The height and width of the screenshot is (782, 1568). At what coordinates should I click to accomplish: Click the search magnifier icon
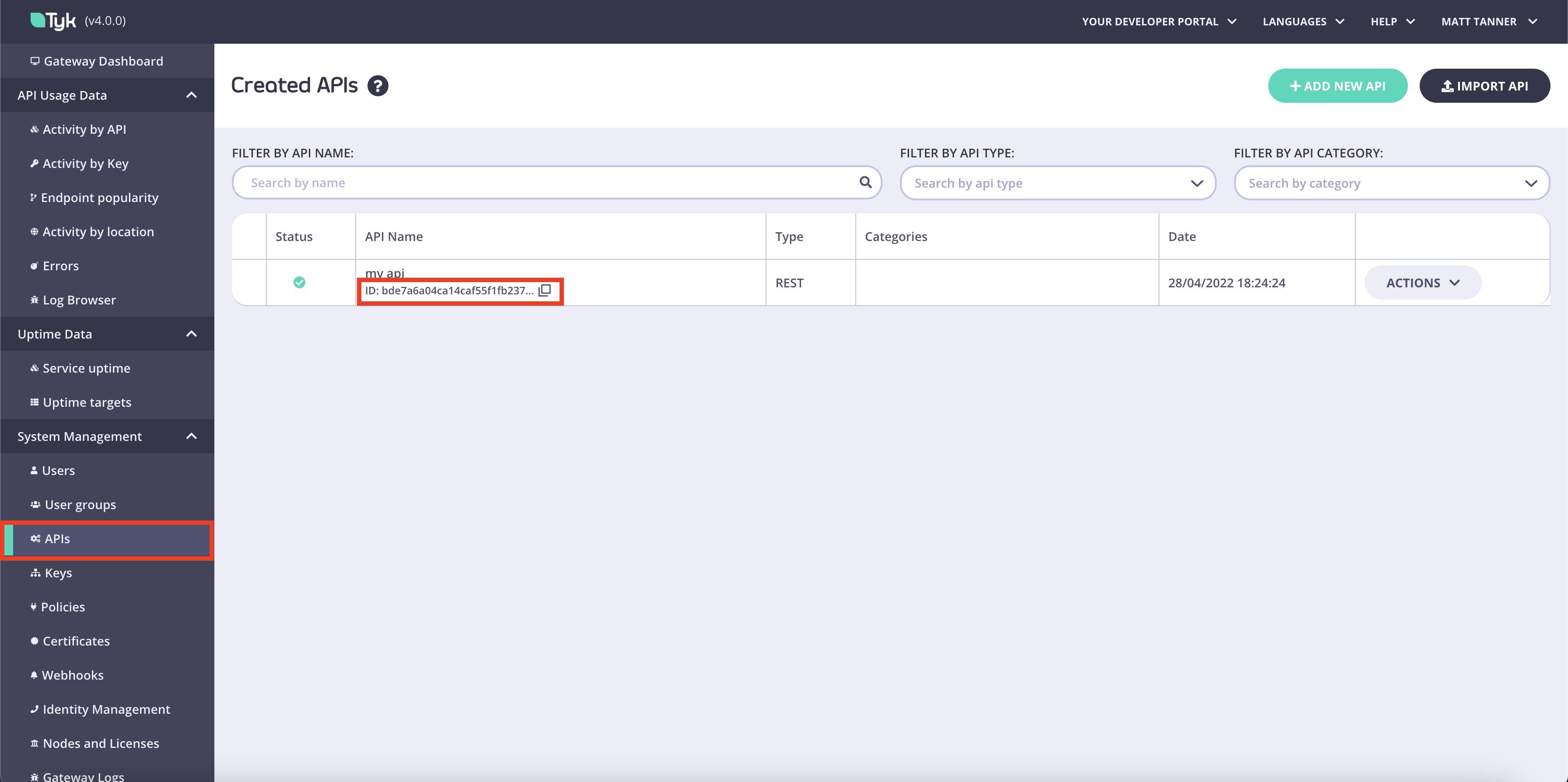click(865, 182)
